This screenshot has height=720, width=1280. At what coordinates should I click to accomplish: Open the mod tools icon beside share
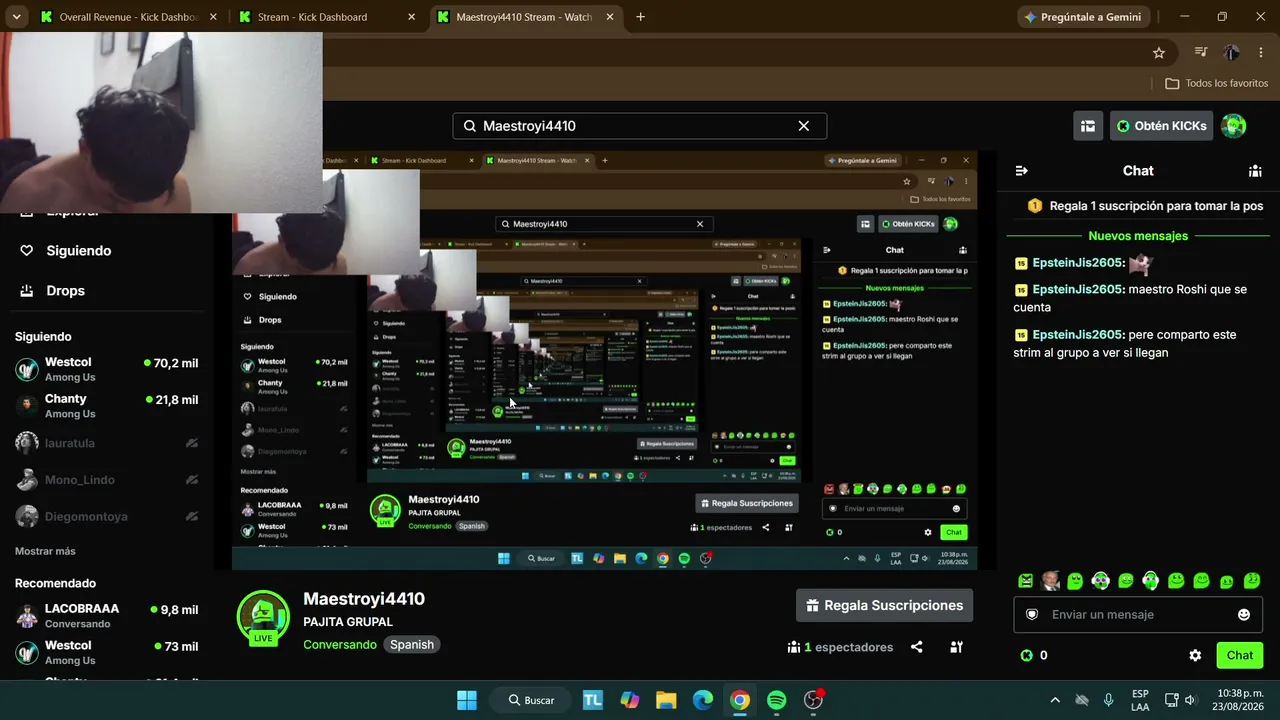956,647
